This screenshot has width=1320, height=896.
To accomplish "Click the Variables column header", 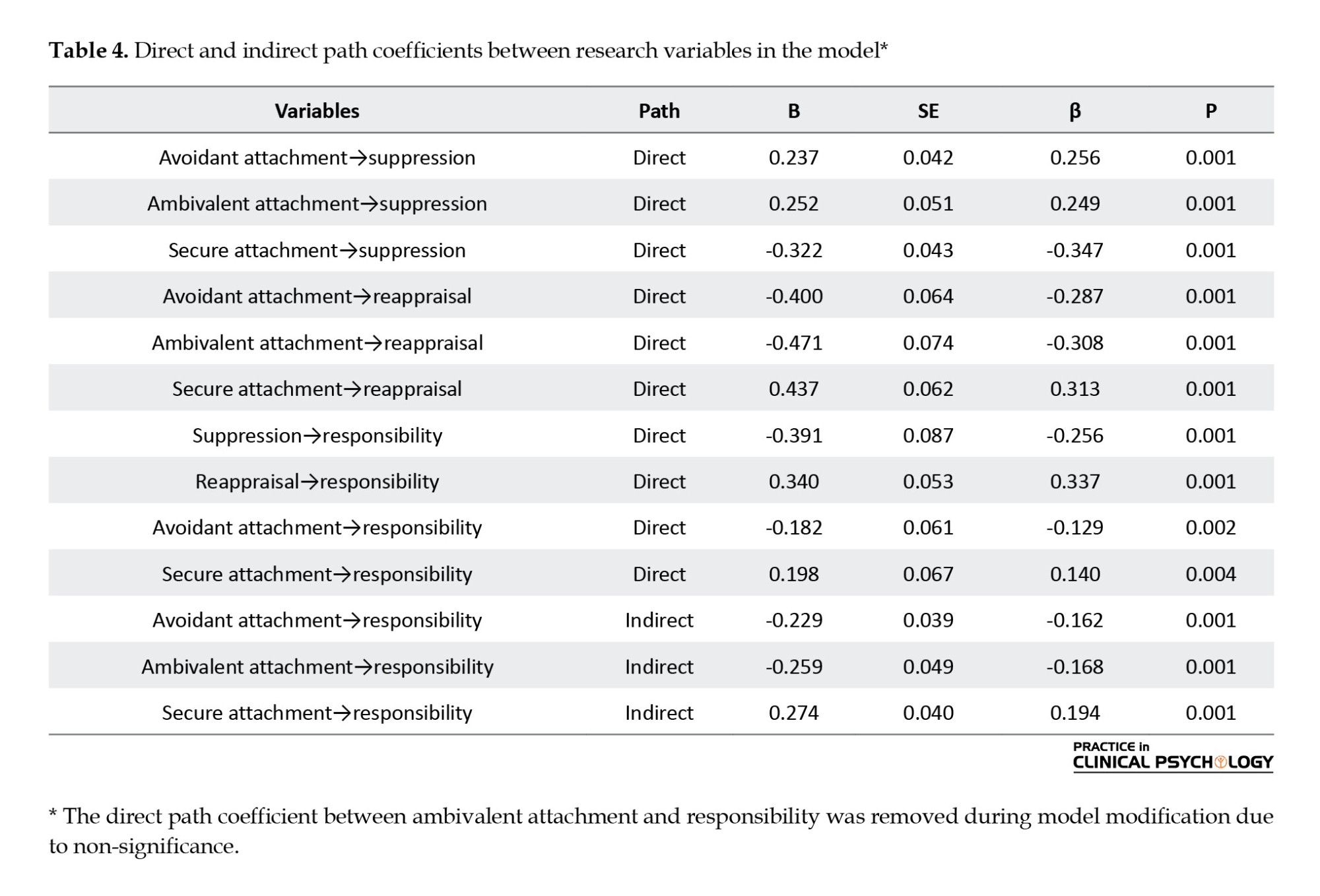I will click(317, 111).
